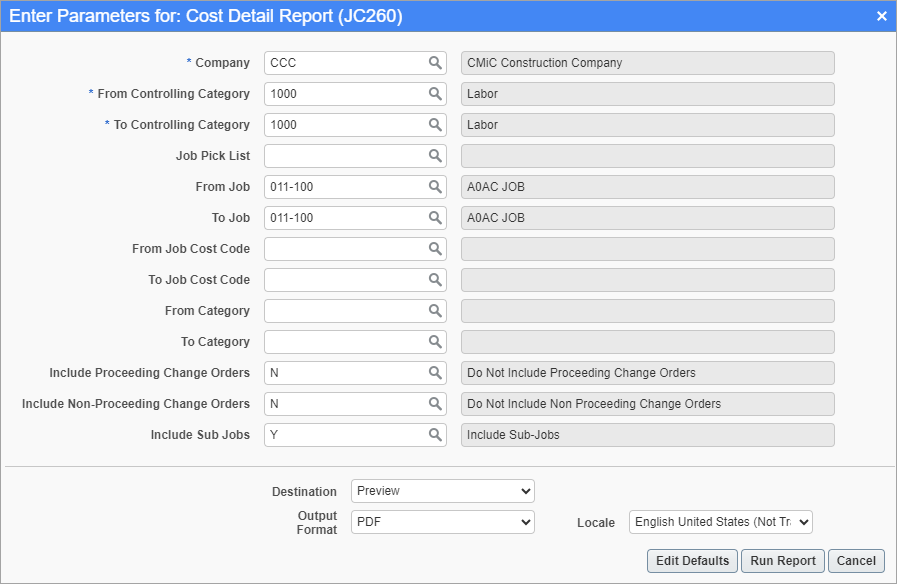Open the Output Format dropdown showing PDF
Screen dimensions: 897x584
coord(443,522)
